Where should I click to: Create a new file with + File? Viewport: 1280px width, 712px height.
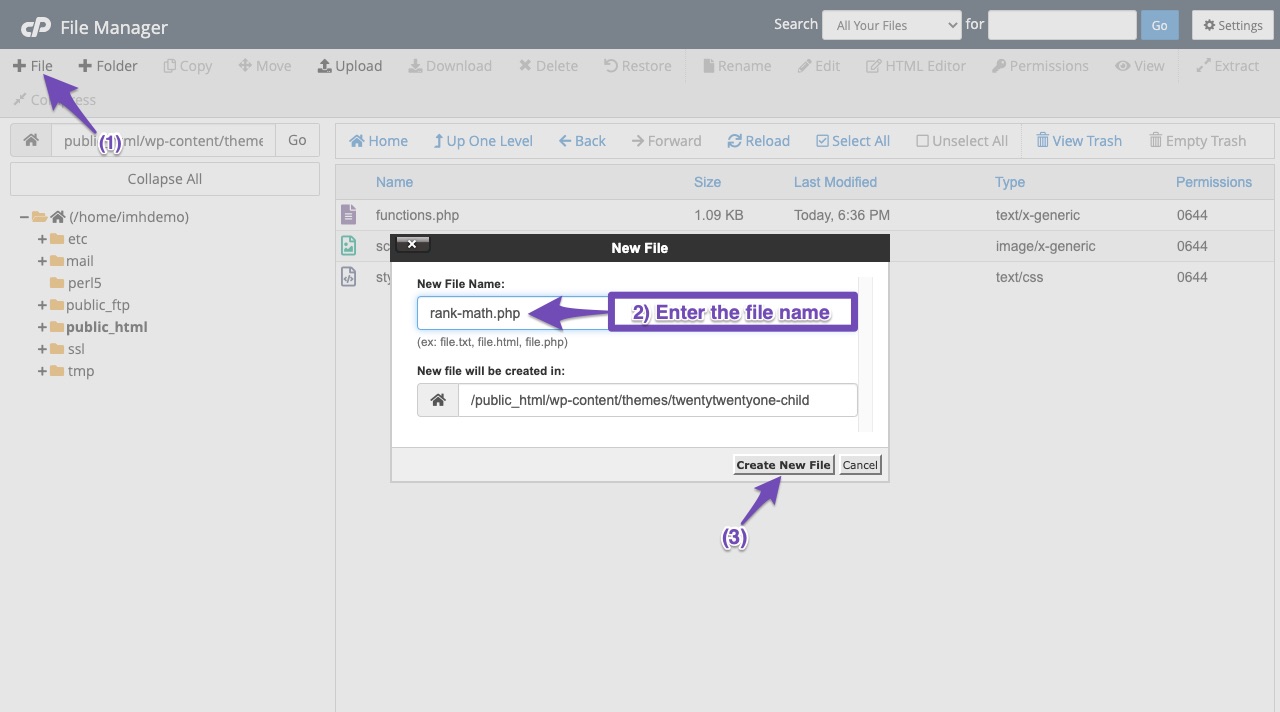[x=33, y=66]
